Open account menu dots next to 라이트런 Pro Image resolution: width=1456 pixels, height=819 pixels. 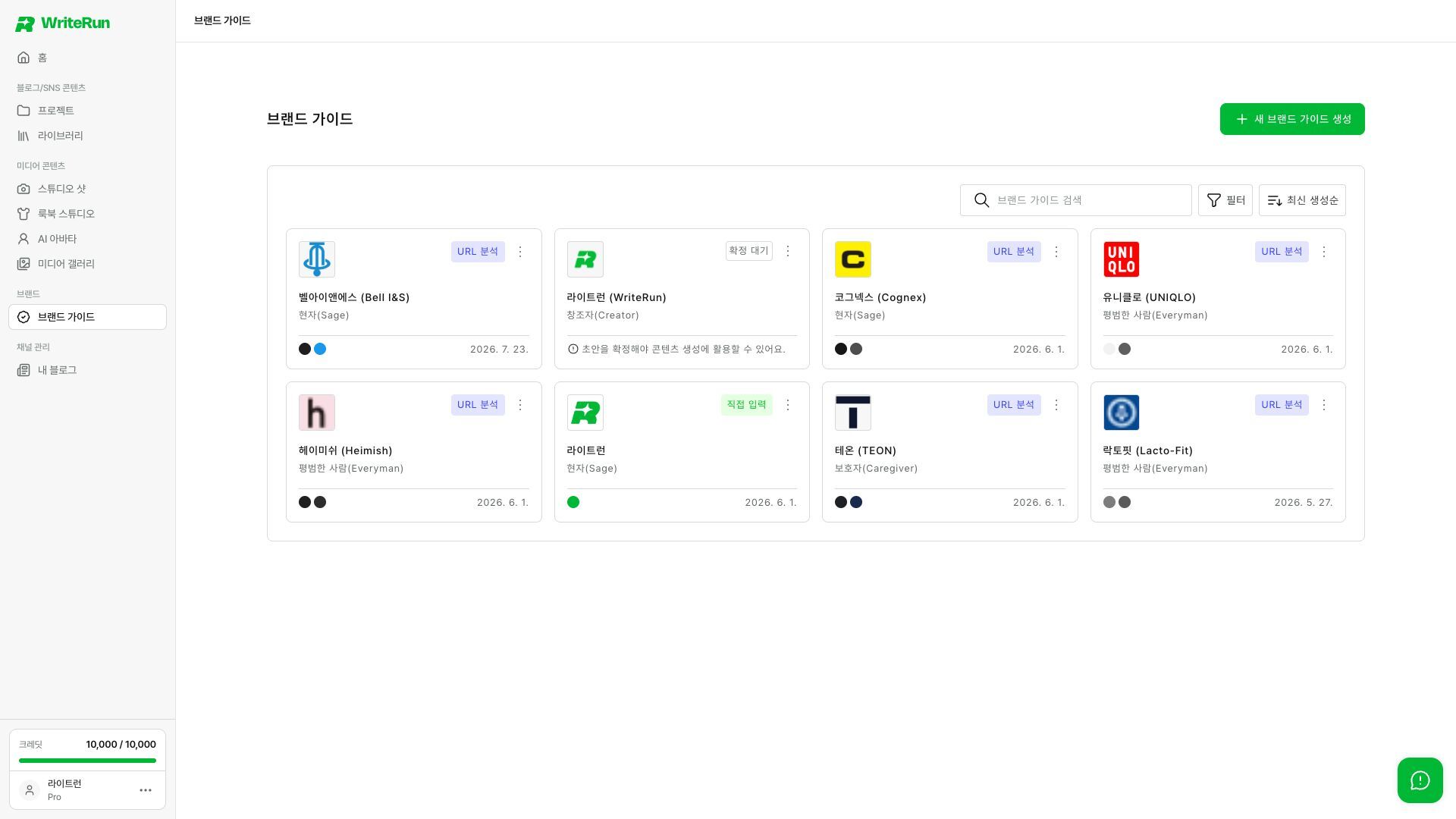[x=146, y=790]
